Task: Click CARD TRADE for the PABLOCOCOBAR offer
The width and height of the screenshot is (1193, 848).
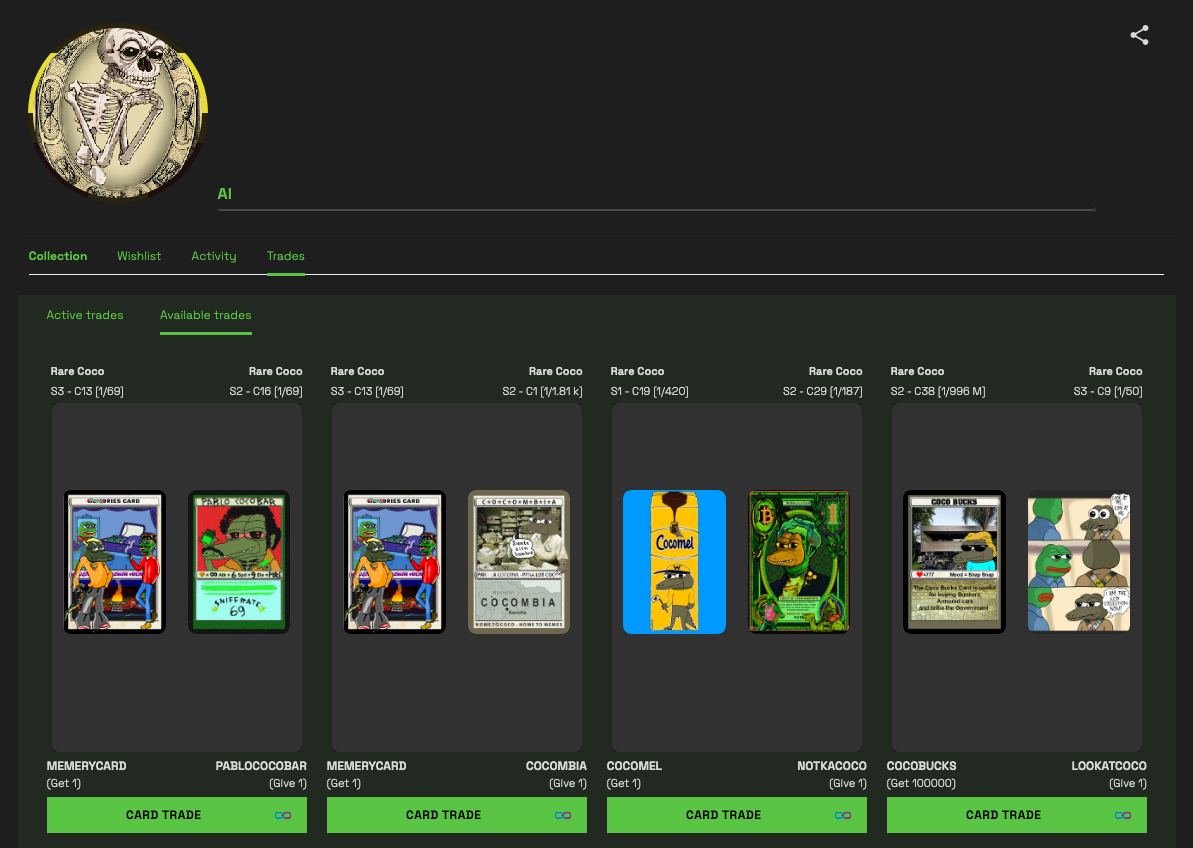Action: (177, 815)
